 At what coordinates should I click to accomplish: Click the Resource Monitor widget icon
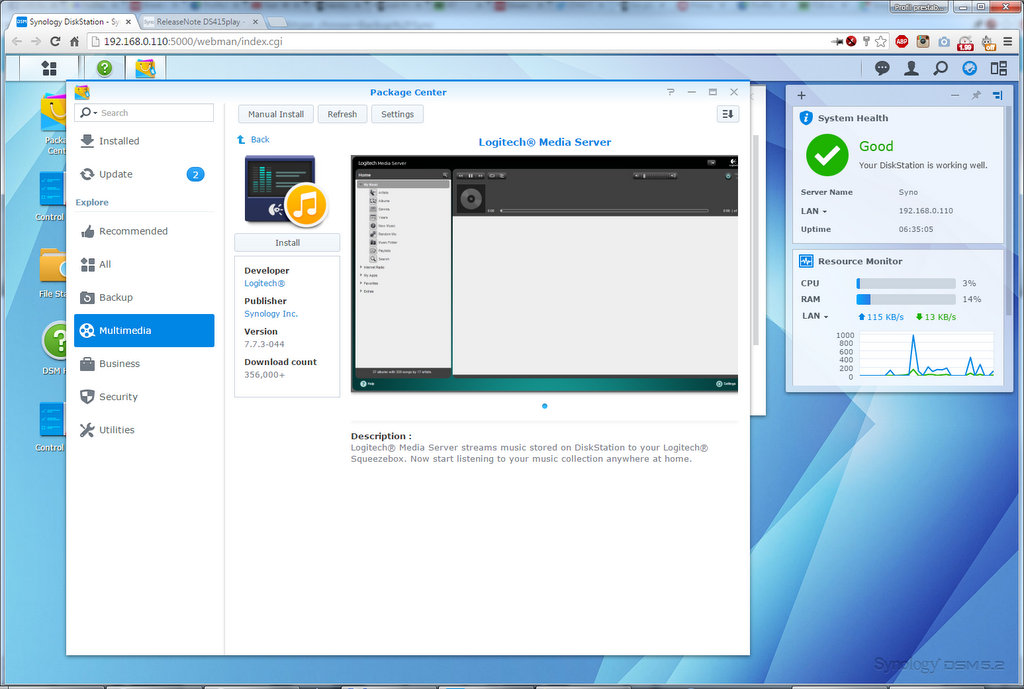point(806,261)
